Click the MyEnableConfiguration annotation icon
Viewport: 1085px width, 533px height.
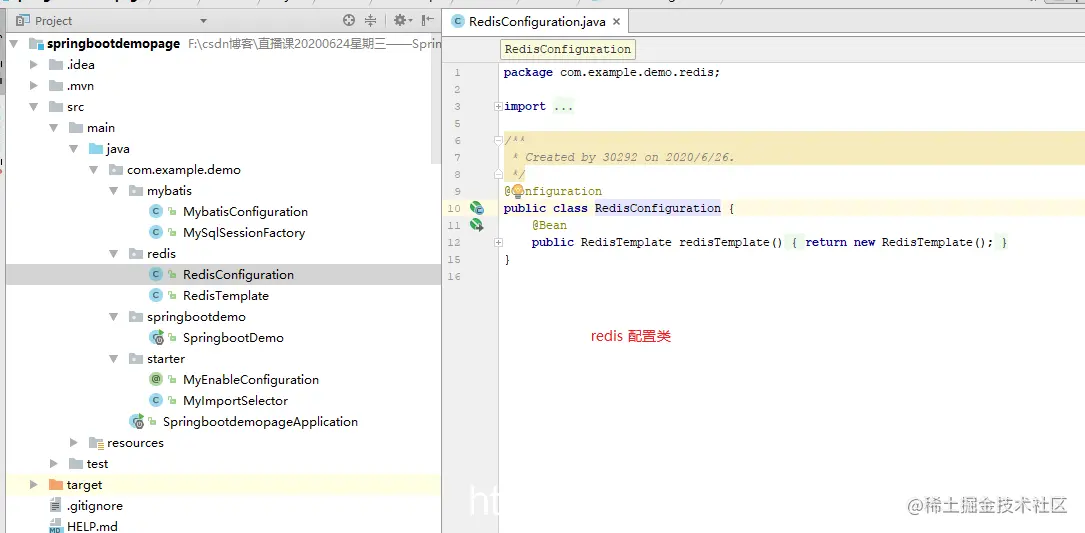click(x=156, y=379)
